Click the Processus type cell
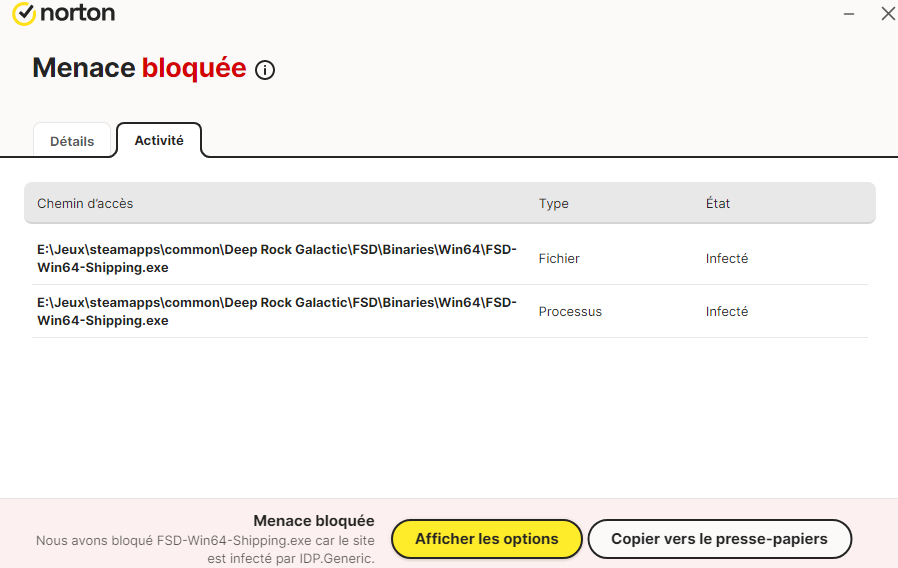Image resolution: width=898 pixels, height=568 pixels. (570, 311)
